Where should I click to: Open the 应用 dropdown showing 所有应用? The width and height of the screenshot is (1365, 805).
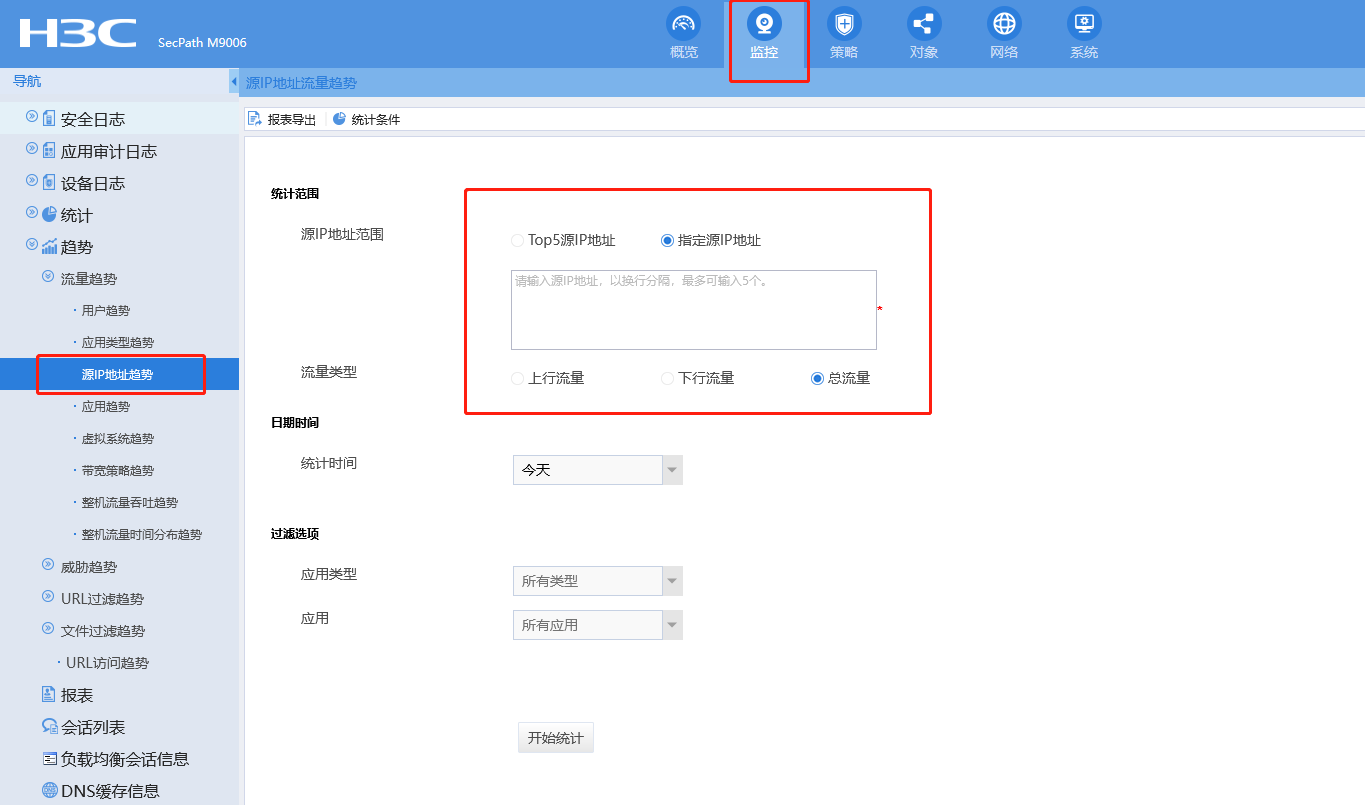(x=597, y=625)
